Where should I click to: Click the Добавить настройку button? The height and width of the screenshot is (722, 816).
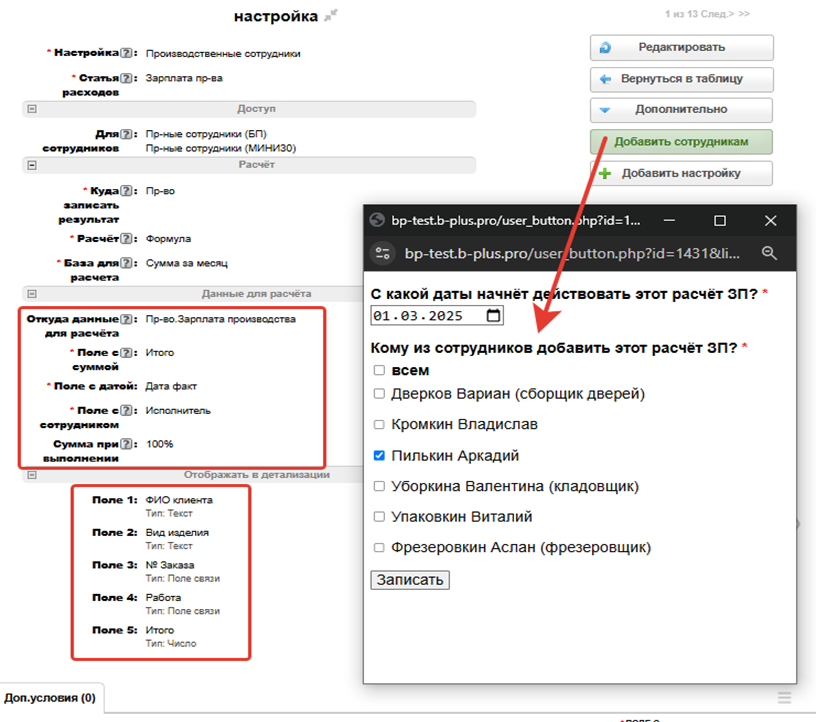coord(681,173)
